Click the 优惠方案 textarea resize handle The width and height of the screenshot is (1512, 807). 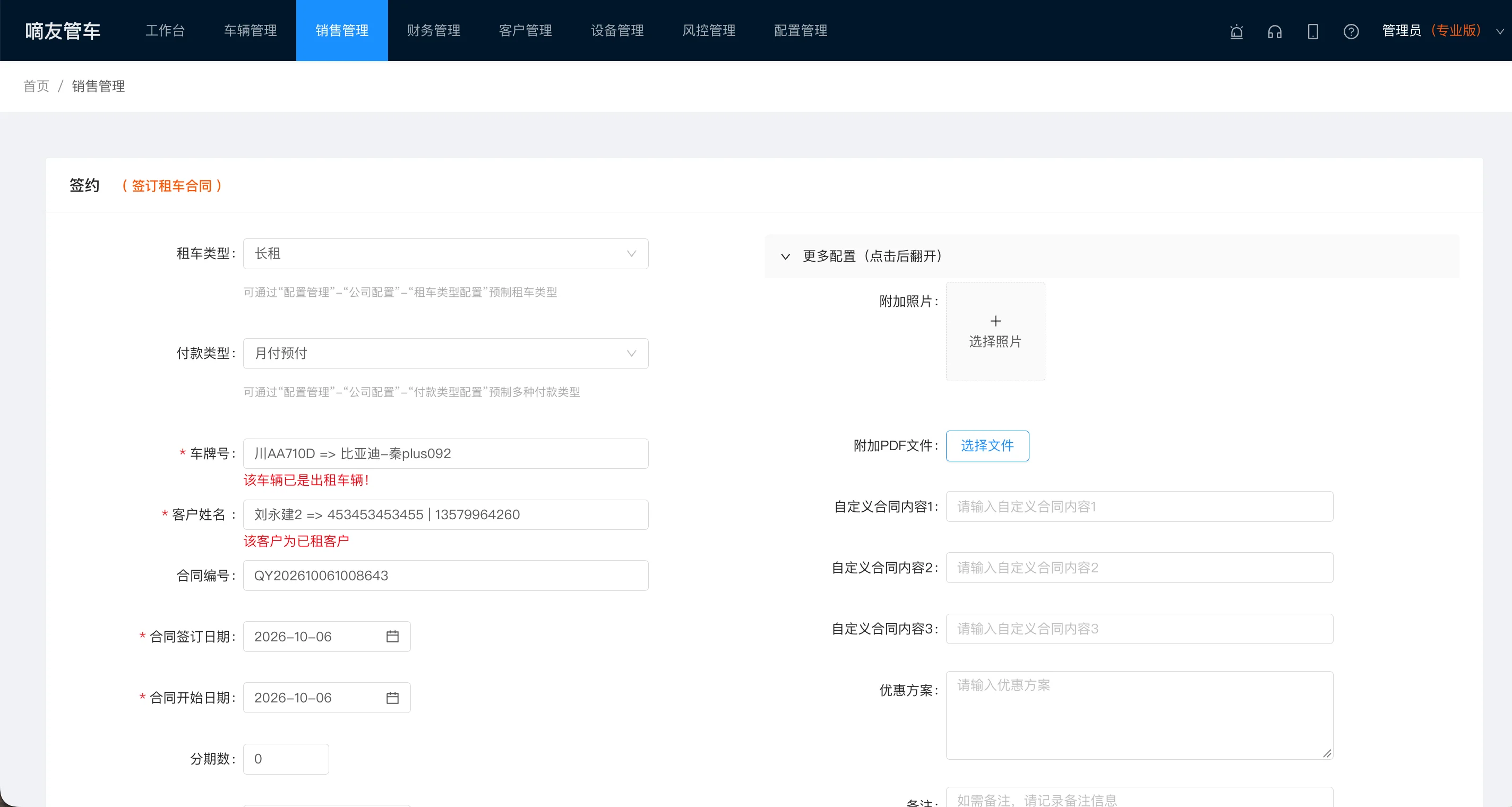(1327, 753)
